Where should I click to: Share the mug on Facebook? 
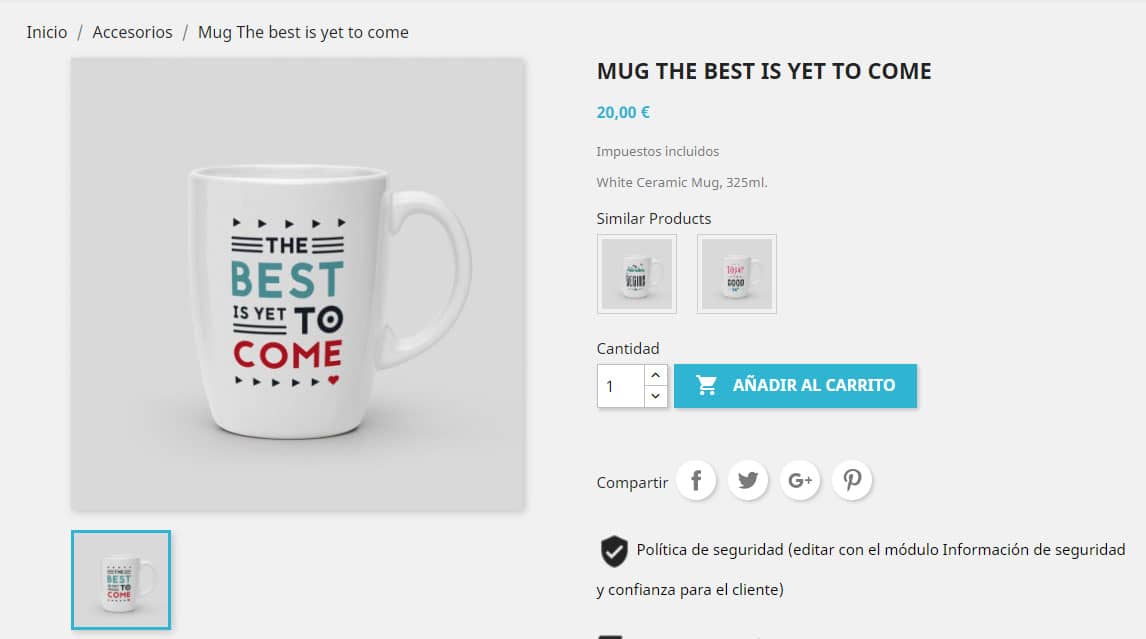(696, 480)
